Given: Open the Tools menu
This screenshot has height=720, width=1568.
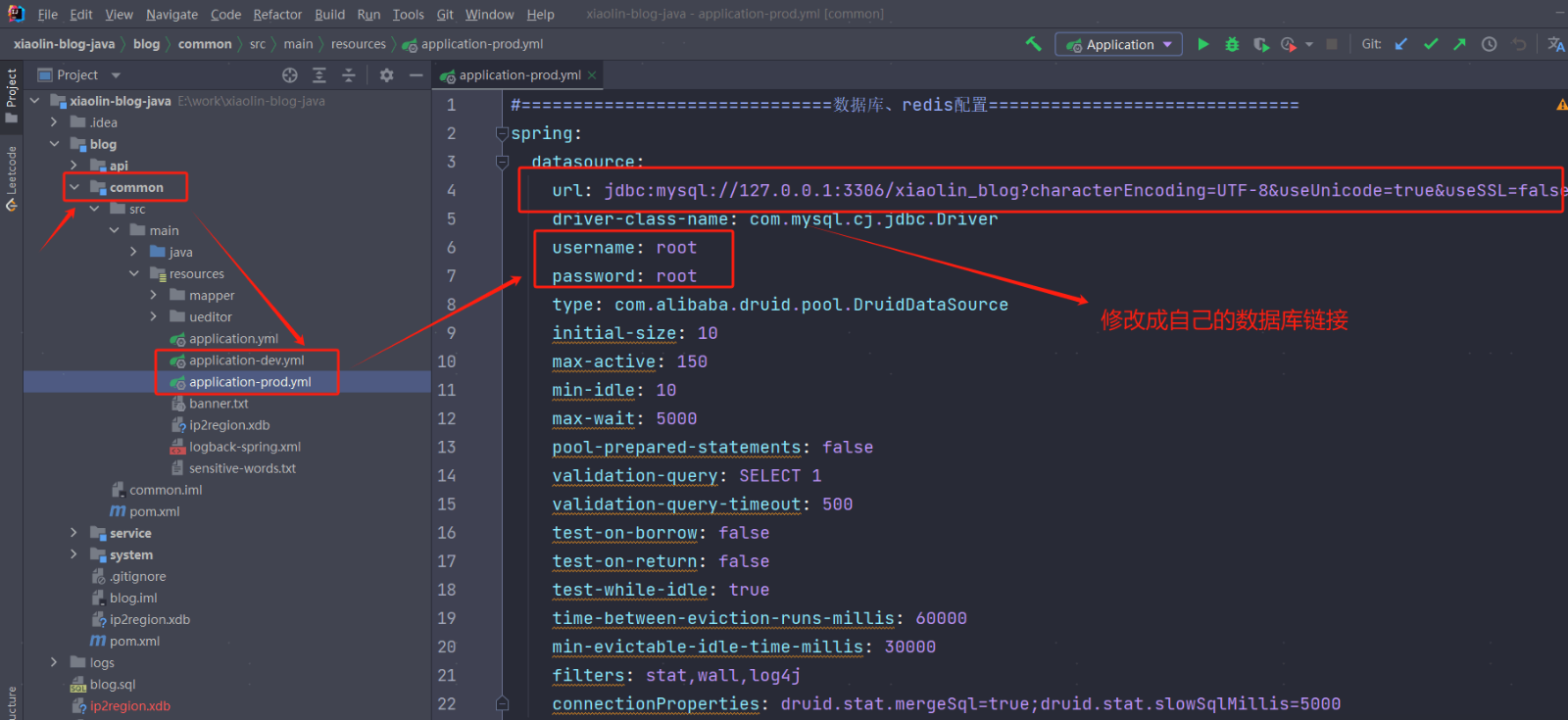Looking at the screenshot, I should tap(408, 14).
